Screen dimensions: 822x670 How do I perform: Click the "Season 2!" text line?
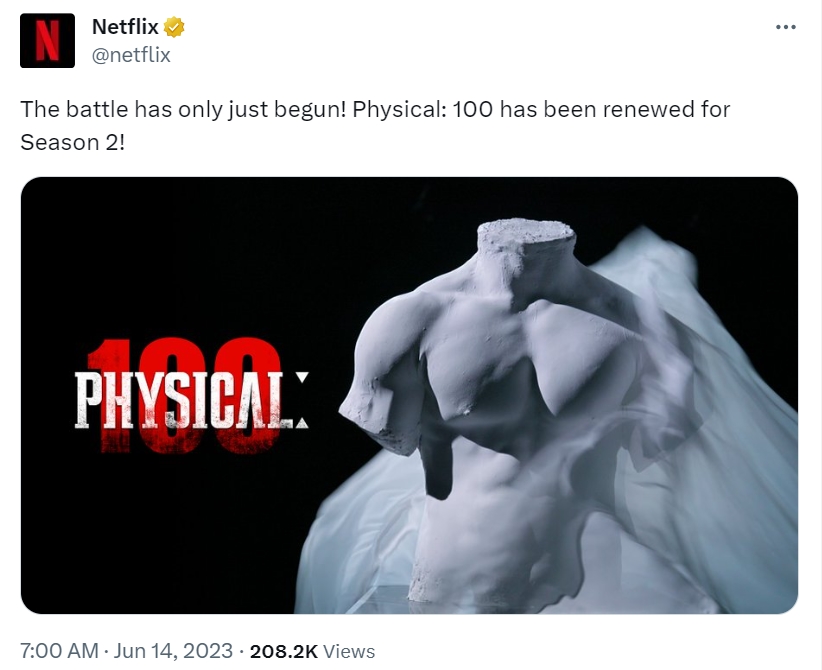[72, 142]
